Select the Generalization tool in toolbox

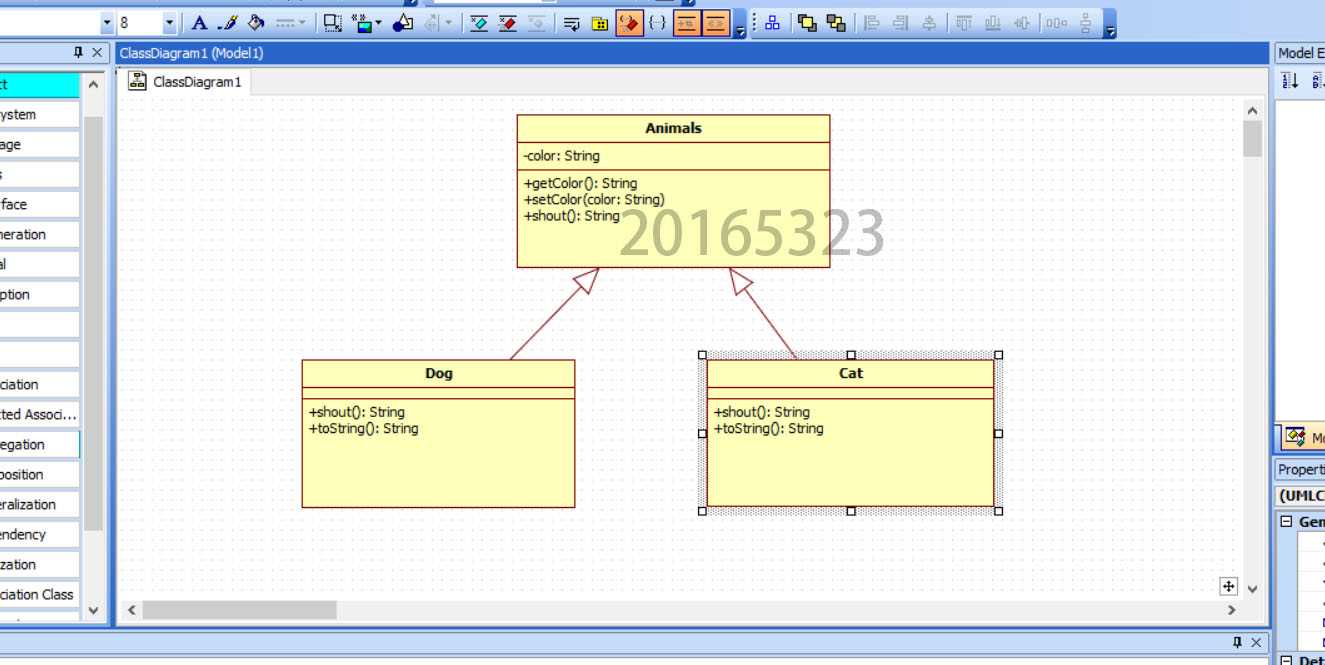click(x=39, y=505)
